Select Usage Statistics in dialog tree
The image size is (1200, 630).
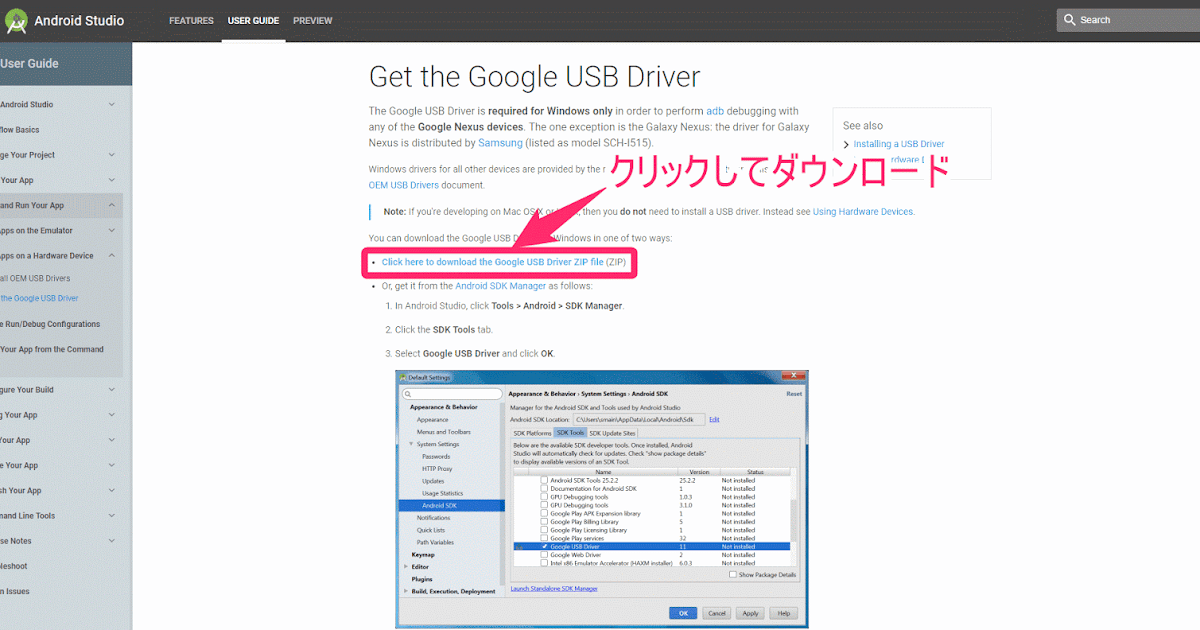click(x=442, y=493)
